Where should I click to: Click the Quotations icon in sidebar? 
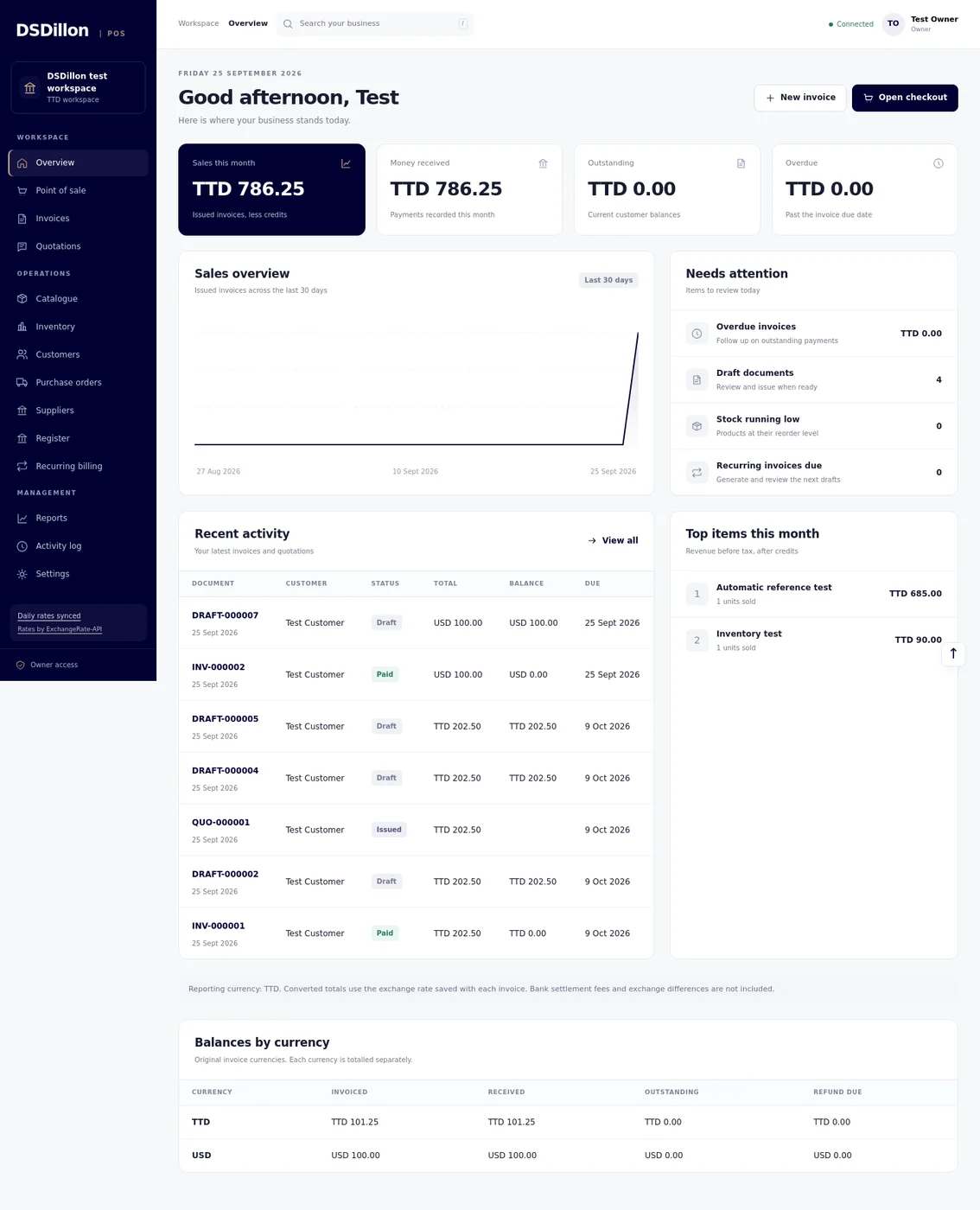tap(22, 246)
